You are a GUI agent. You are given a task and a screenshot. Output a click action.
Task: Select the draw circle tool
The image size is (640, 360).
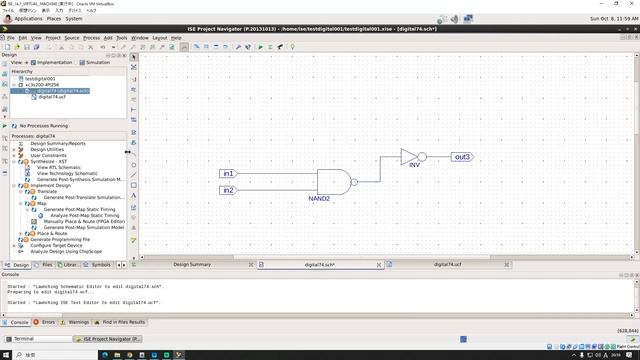tap(133, 165)
